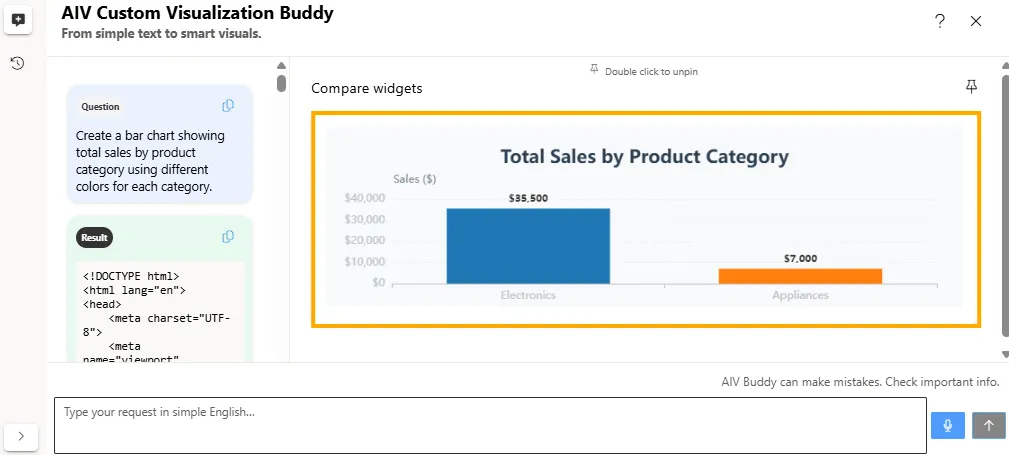Start a new chat with the plus icon
This screenshot has height=455, width=1009.
[18, 20]
